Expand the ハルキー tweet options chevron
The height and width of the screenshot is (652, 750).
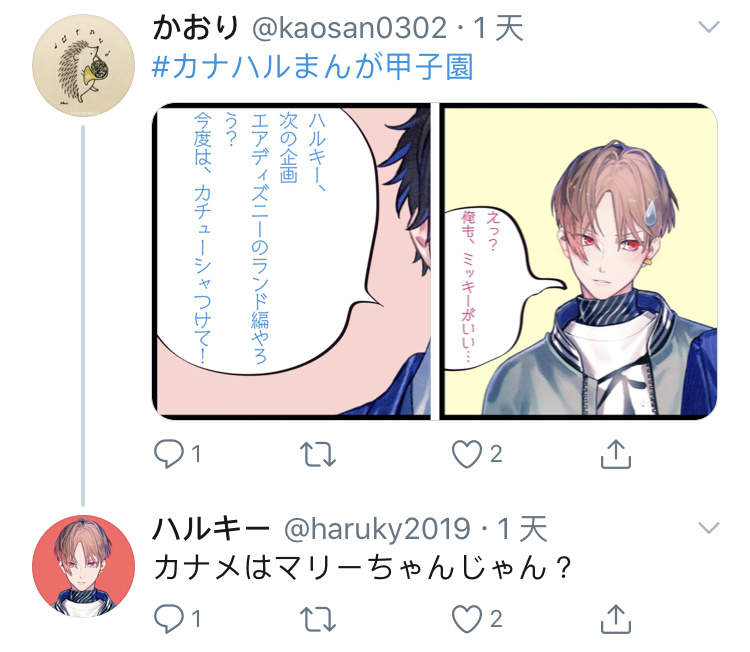[x=709, y=528]
